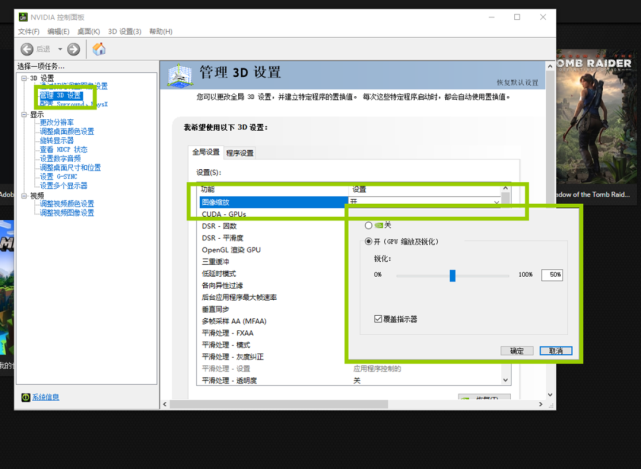Select 管理 3D 设置 in the task tree
This screenshot has width=641, height=469.
pos(61,96)
